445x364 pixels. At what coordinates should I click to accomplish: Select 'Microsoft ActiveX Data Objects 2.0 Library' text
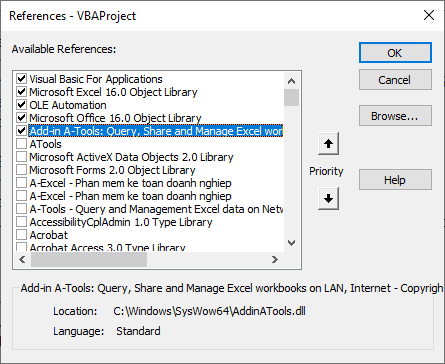(131, 157)
